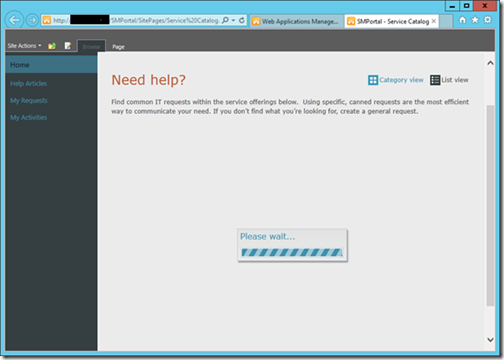
Task: Open the address bar autocomplete dropdown arrow
Action: click(x=233, y=20)
